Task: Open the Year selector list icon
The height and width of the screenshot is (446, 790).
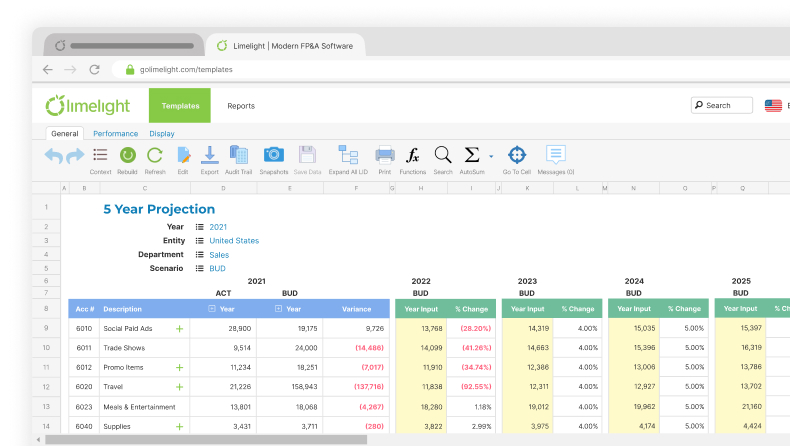Action: coord(200,227)
